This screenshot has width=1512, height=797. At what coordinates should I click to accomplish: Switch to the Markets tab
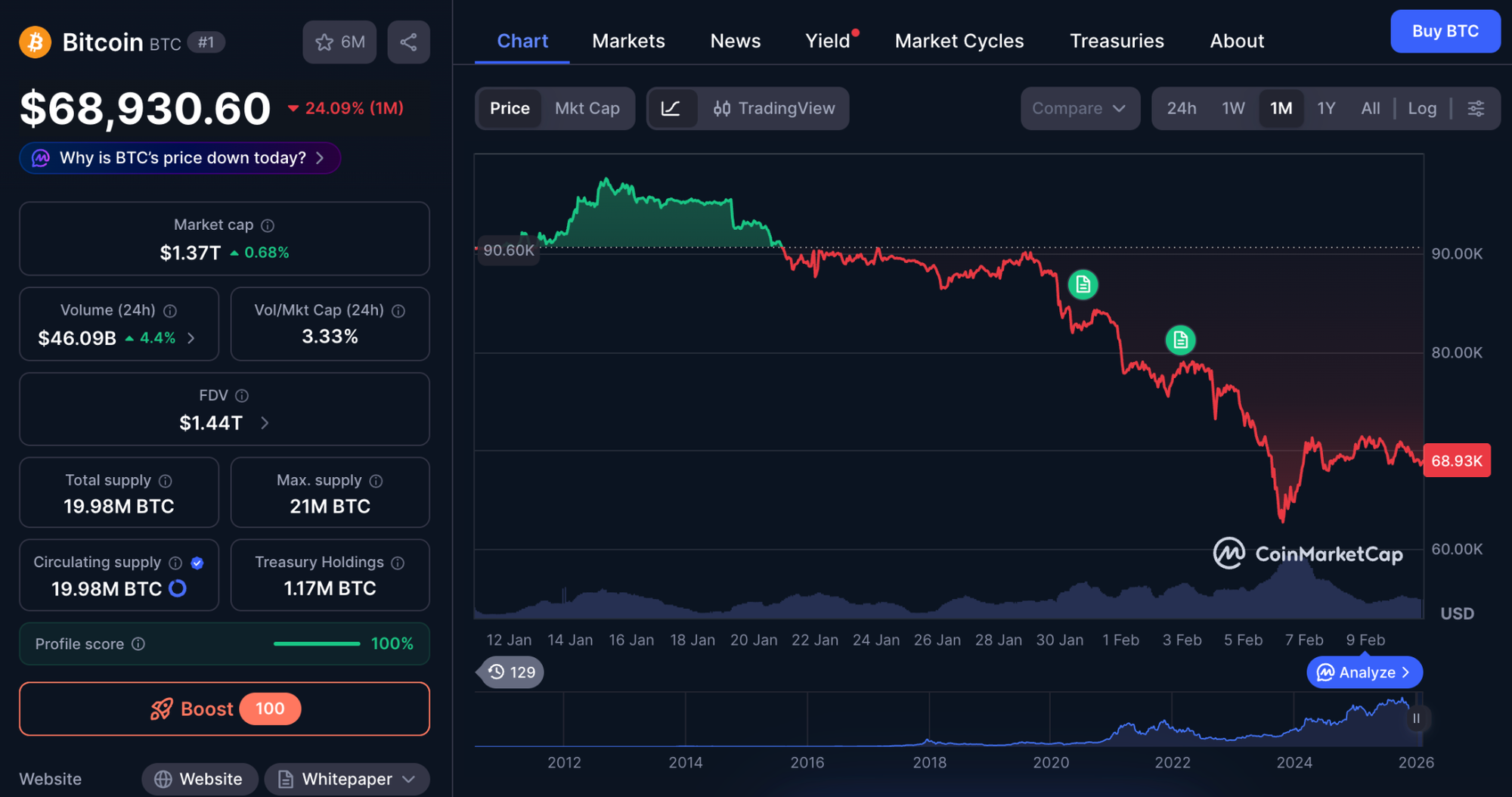point(628,41)
